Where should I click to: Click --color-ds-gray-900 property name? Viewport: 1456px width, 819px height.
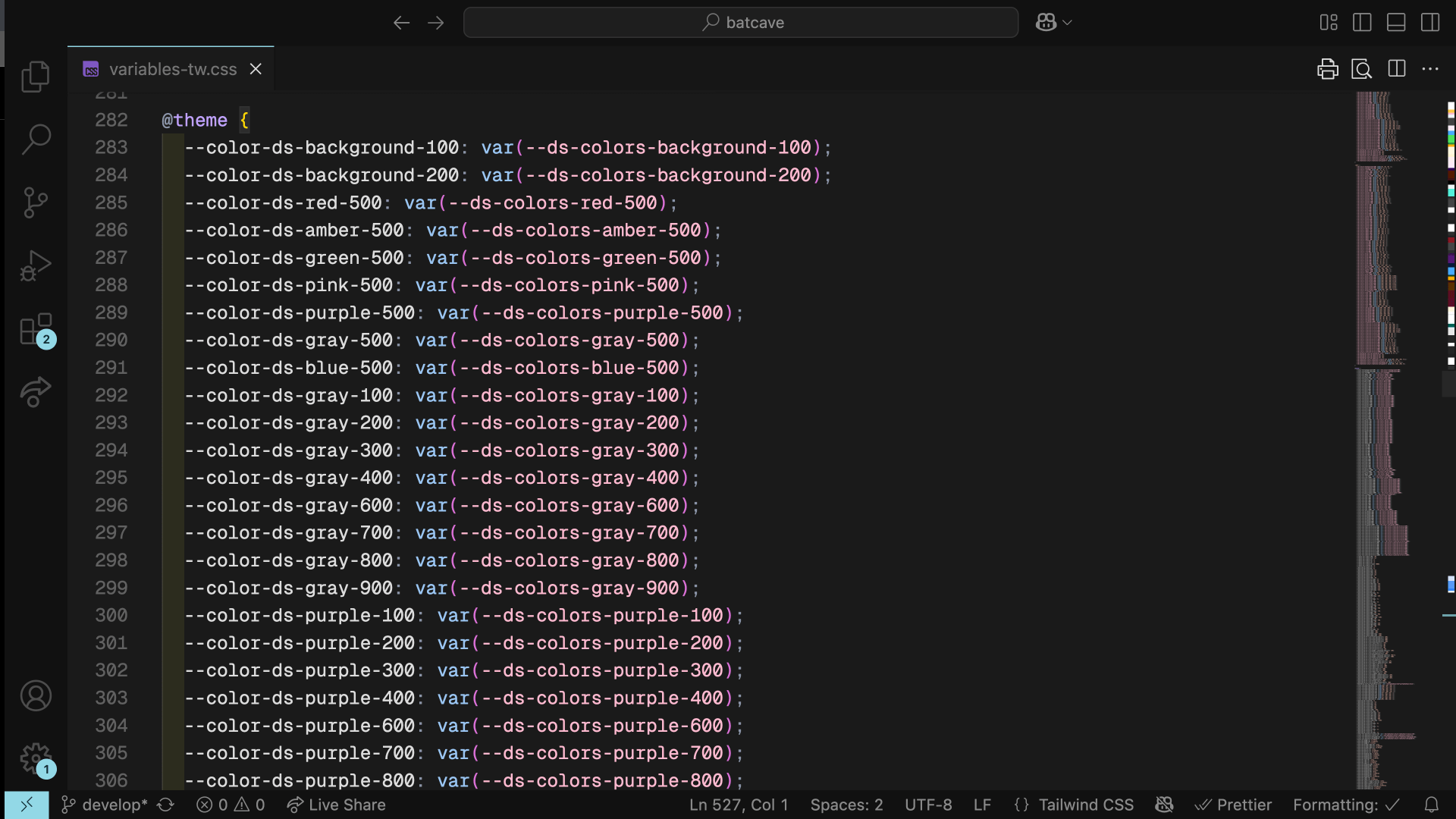288,588
